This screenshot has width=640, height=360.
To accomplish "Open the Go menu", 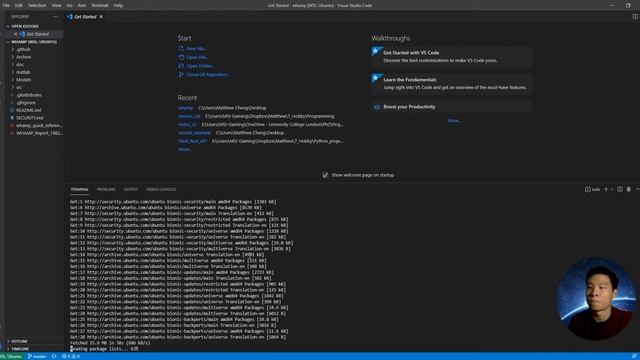I will point(69,5).
